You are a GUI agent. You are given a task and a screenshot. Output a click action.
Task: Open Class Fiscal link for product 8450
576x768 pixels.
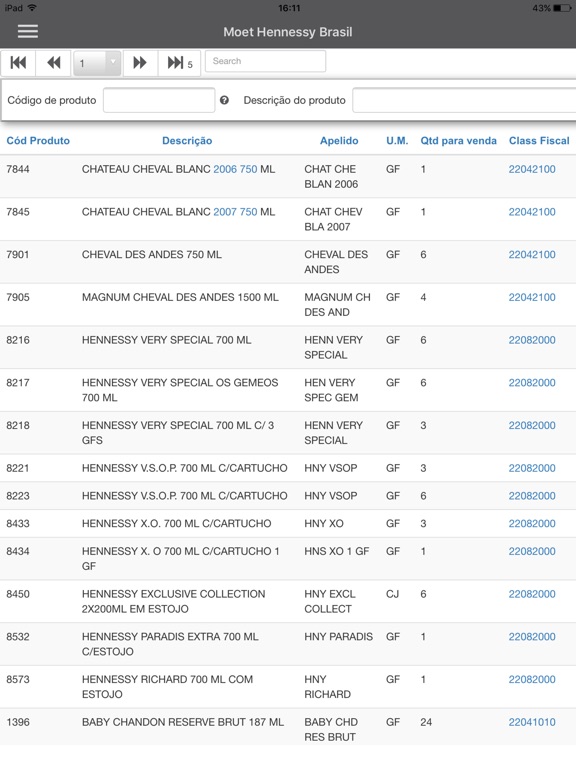tap(532, 594)
